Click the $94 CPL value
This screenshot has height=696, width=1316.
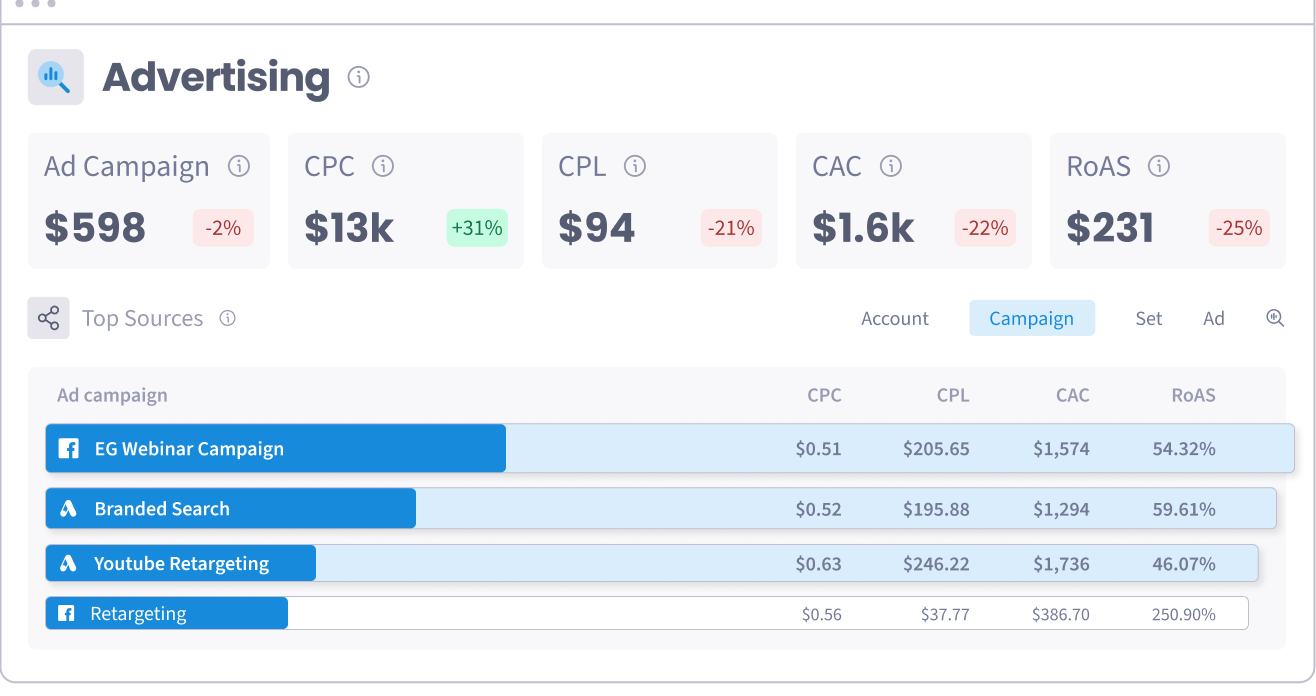point(597,228)
